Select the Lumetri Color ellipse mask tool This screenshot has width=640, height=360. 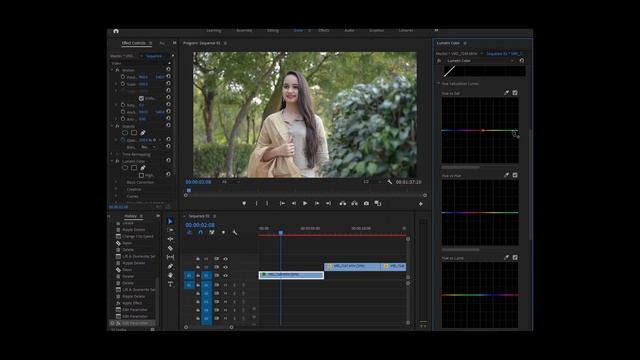tap(125, 168)
